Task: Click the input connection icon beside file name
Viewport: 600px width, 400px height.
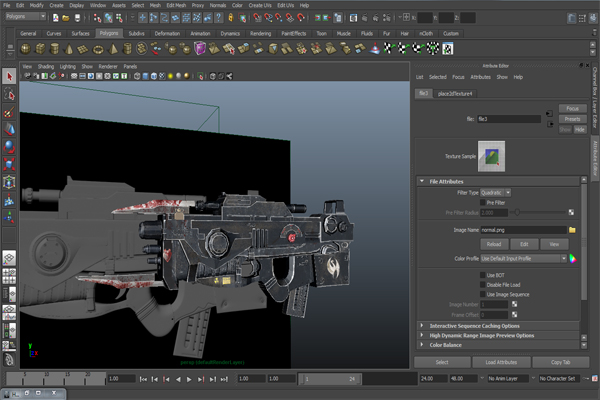Action: [549, 113]
